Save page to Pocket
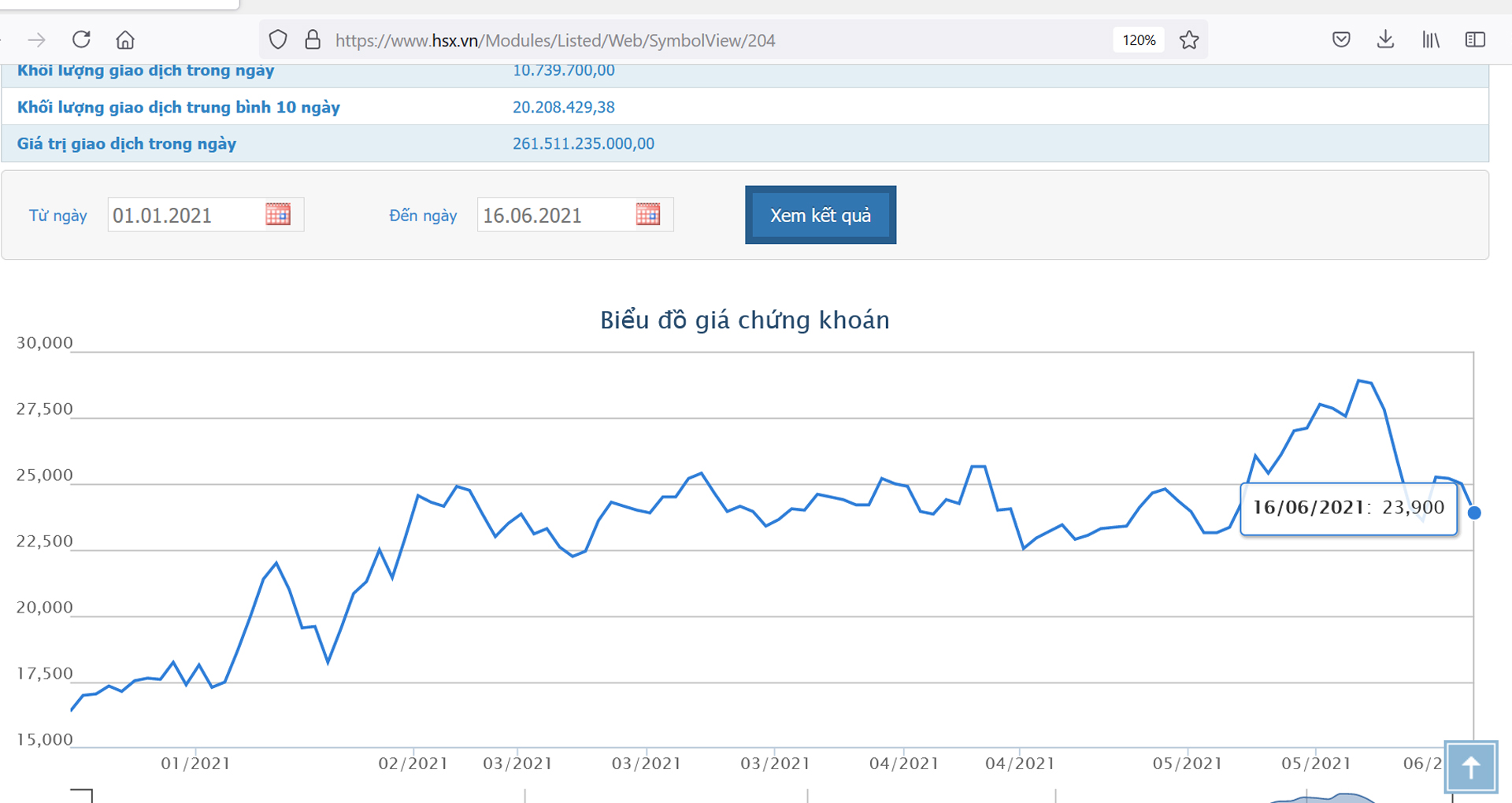 pos(1341,40)
